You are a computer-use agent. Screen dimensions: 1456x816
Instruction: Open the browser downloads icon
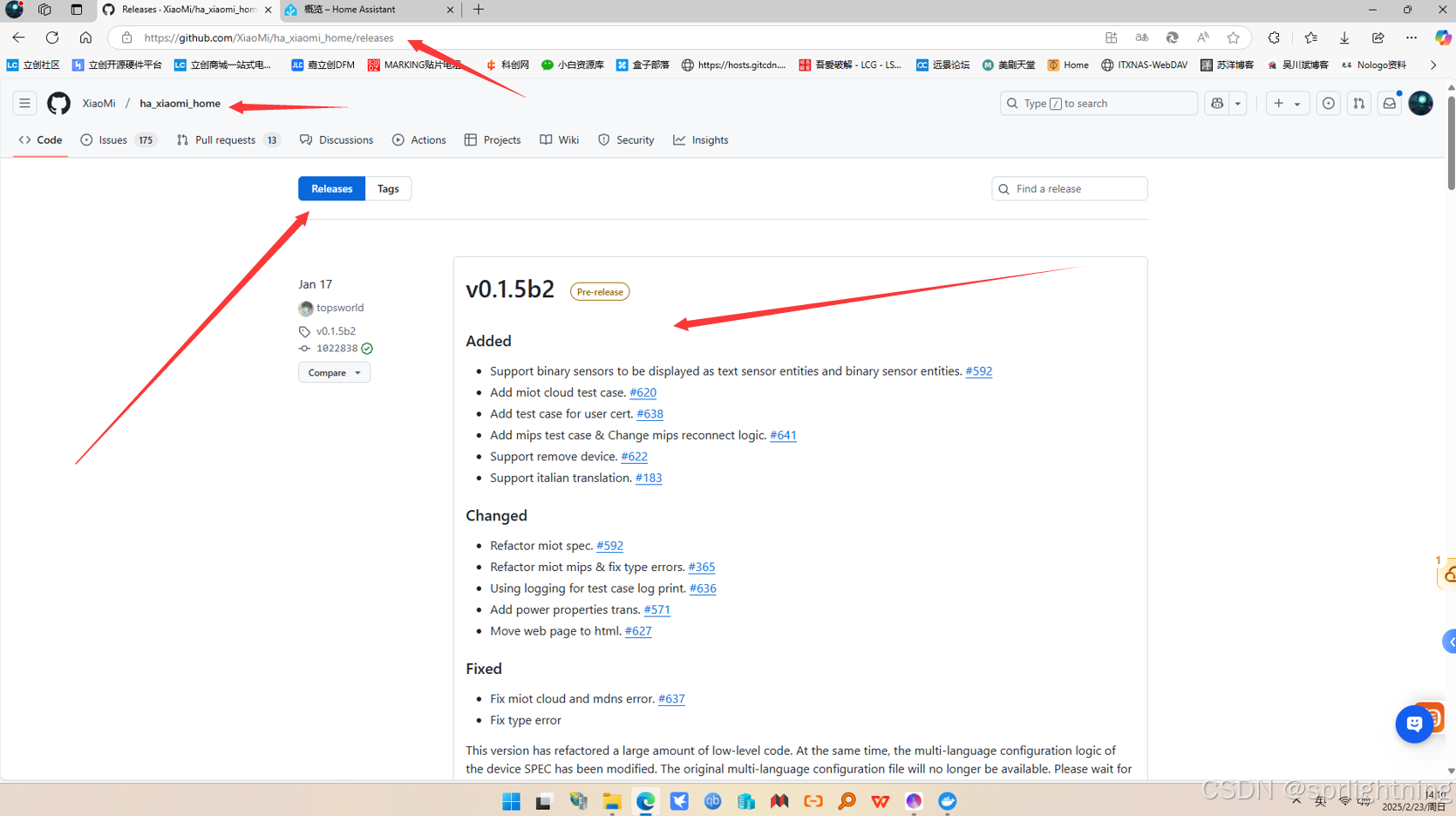pyautogui.click(x=1344, y=37)
